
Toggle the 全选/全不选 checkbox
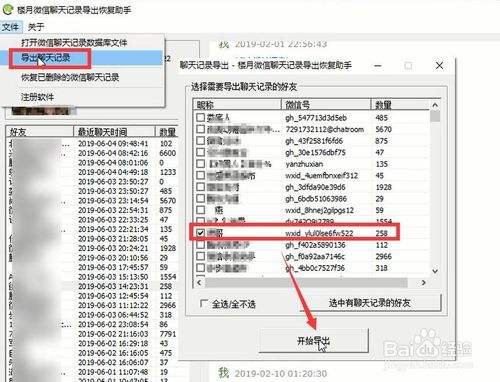(204, 304)
